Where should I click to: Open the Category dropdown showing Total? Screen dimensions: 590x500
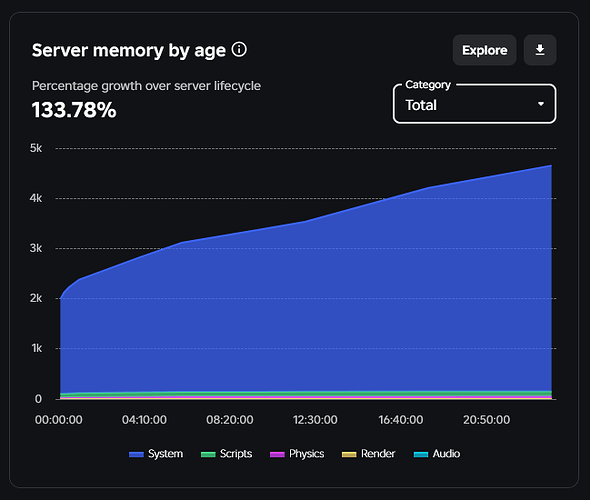click(x=474, y=104)
